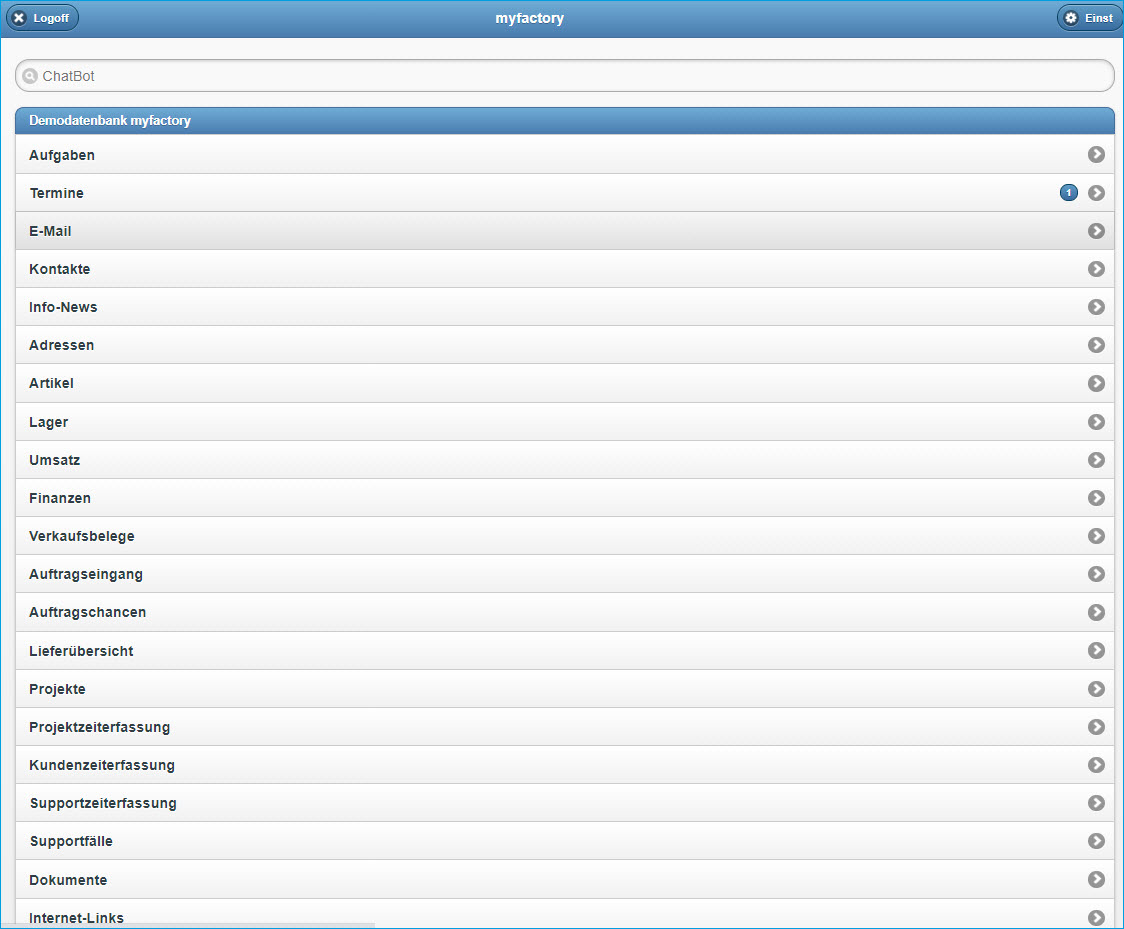Screen dimensions: 1124x929
Task: Click the arrow icon next to Internet-Links
Action: pyautogui.click(x=1096, y=918)
